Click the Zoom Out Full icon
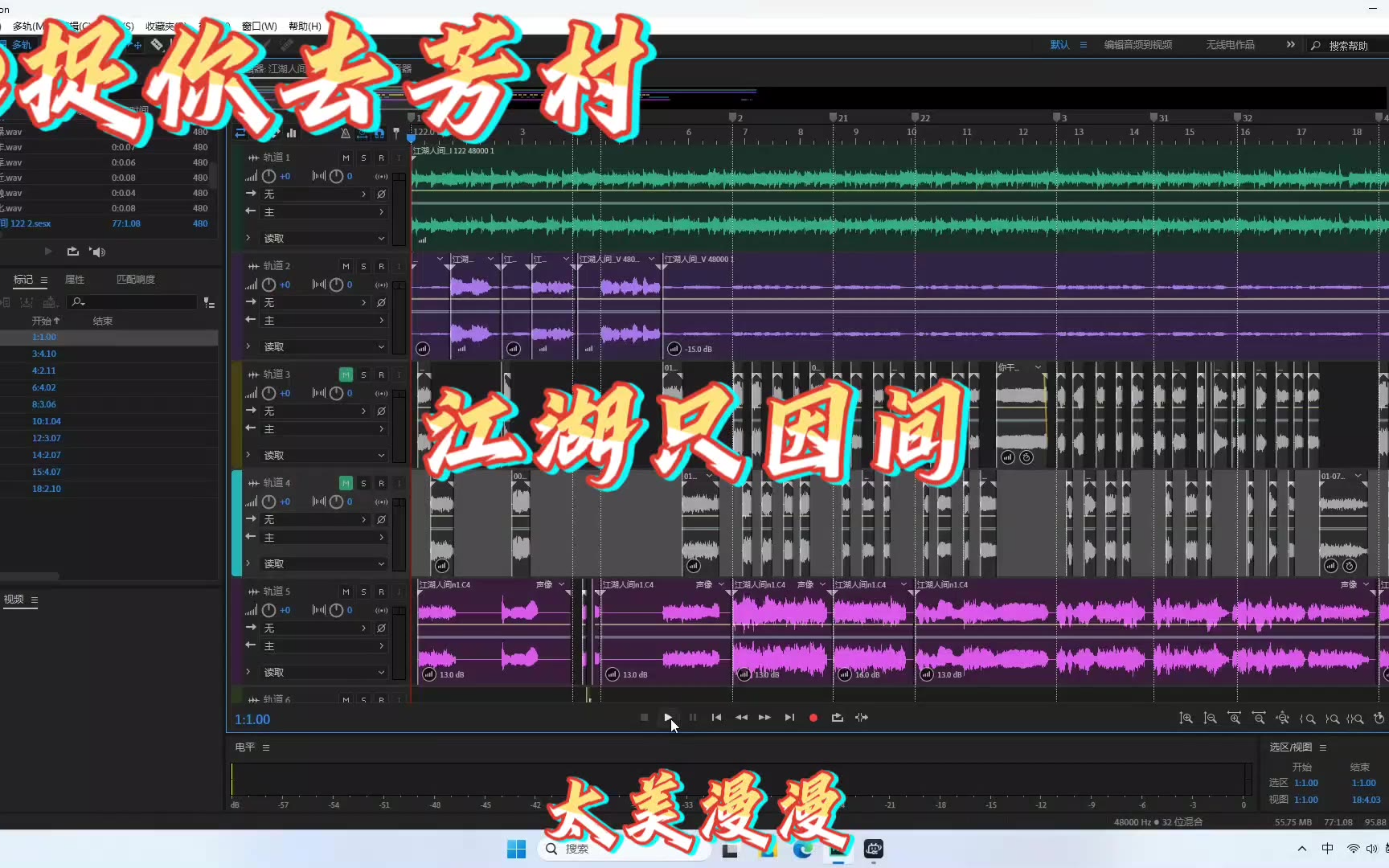The height and width of the screenshot is (868, 1389). coord(1283,718)
